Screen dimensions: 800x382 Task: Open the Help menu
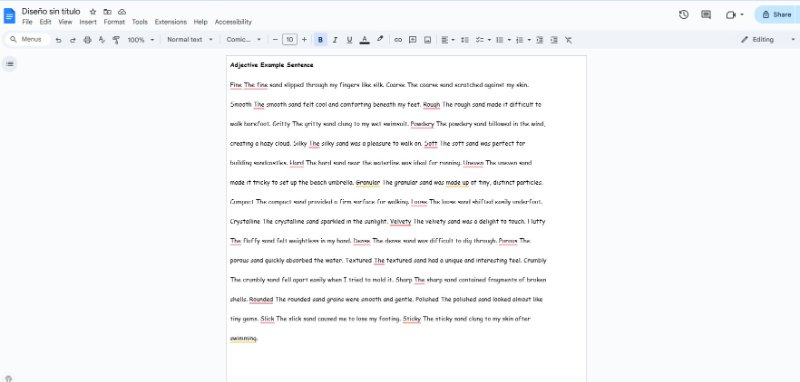[201, 22]
